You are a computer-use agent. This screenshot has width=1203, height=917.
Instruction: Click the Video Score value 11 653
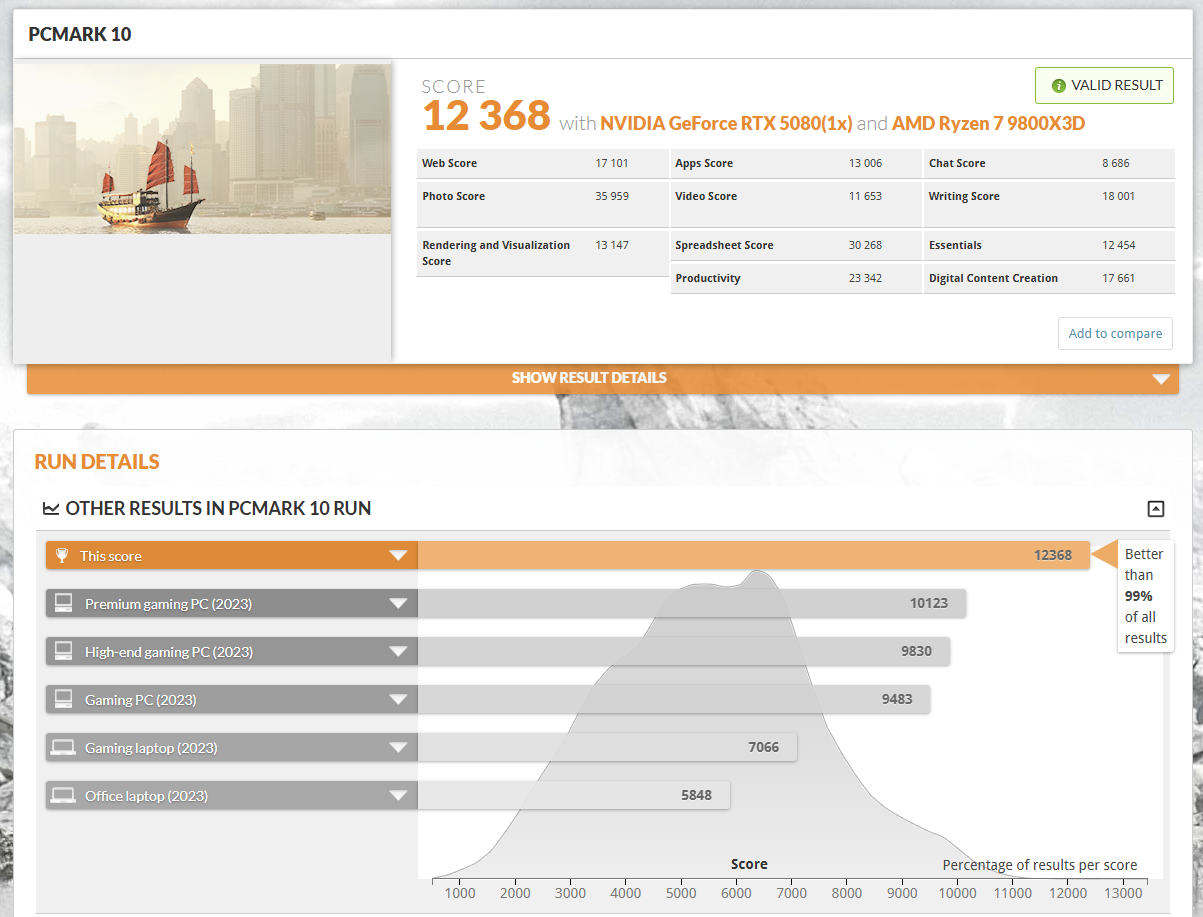point(866,196)
